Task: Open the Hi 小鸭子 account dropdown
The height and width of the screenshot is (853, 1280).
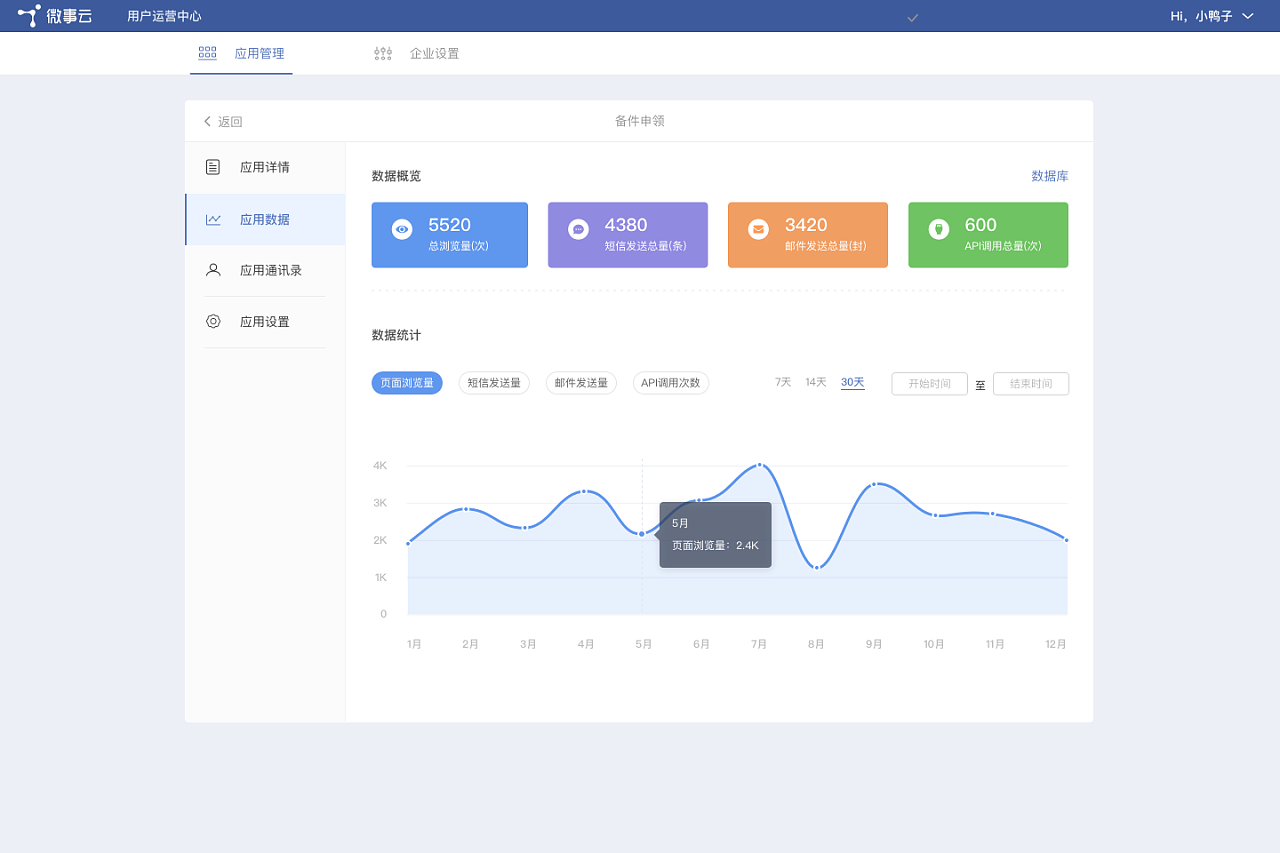Action: 1212,16
